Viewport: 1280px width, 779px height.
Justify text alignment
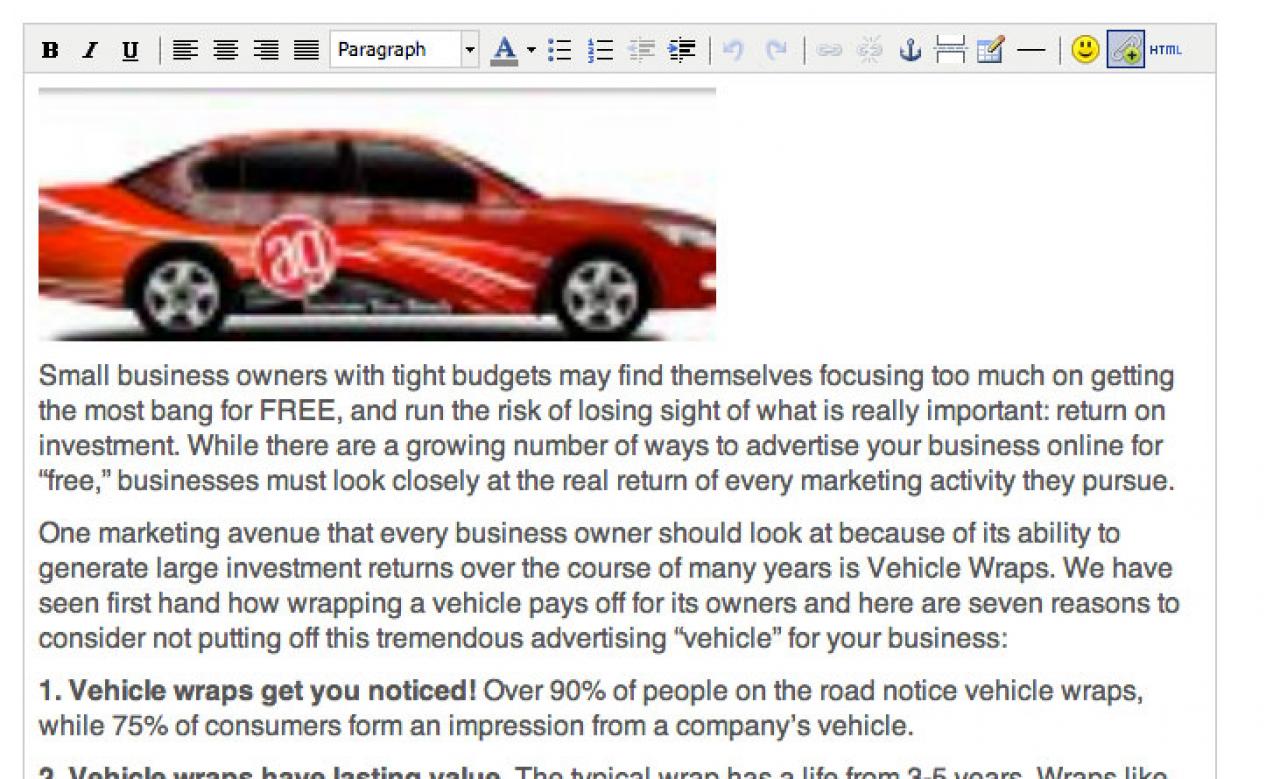[306, 49]
